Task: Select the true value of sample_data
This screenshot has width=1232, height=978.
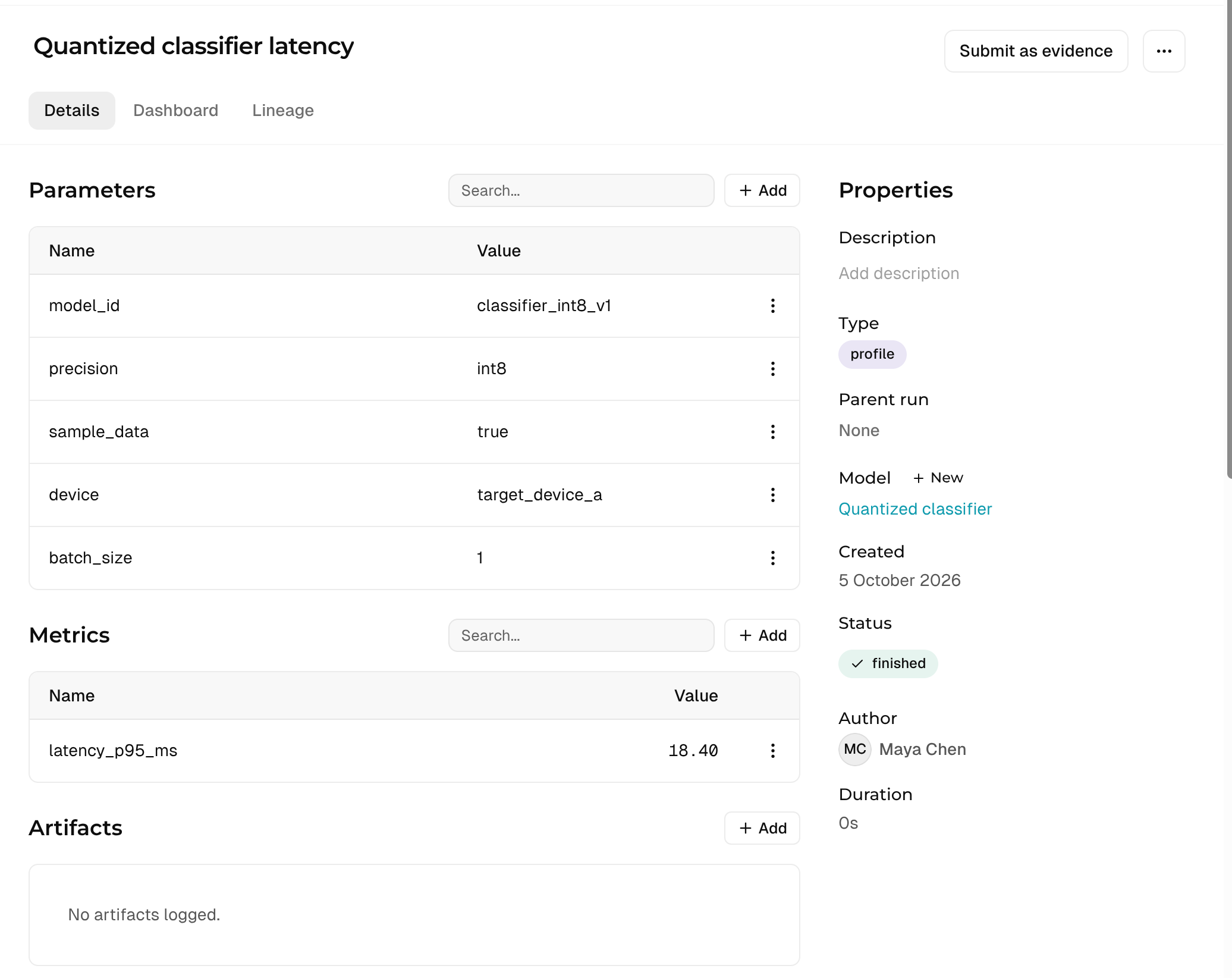Action: point(492,432)
